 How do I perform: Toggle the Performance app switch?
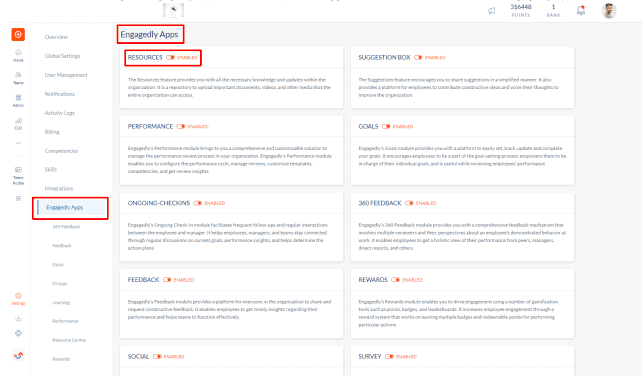[181, 126]
